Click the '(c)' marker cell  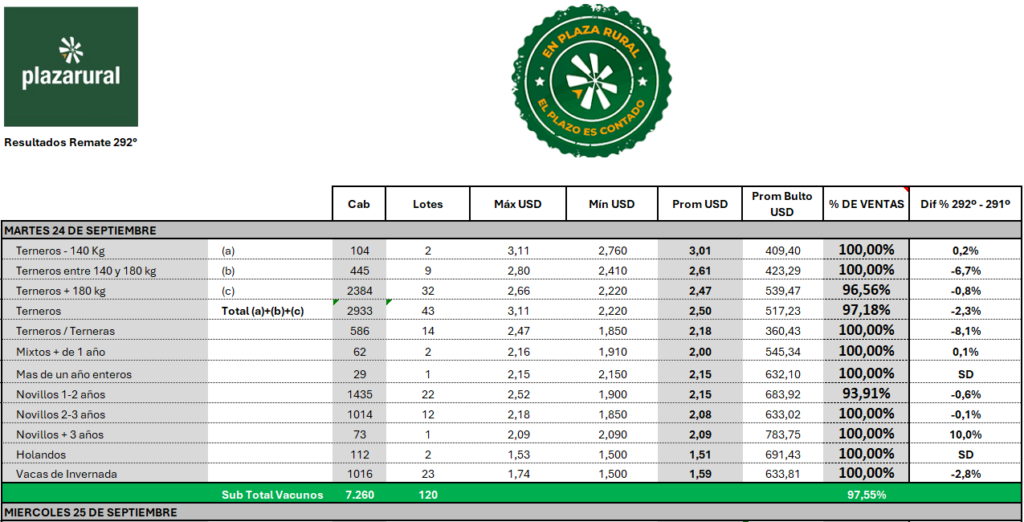[x=229, y=291]
